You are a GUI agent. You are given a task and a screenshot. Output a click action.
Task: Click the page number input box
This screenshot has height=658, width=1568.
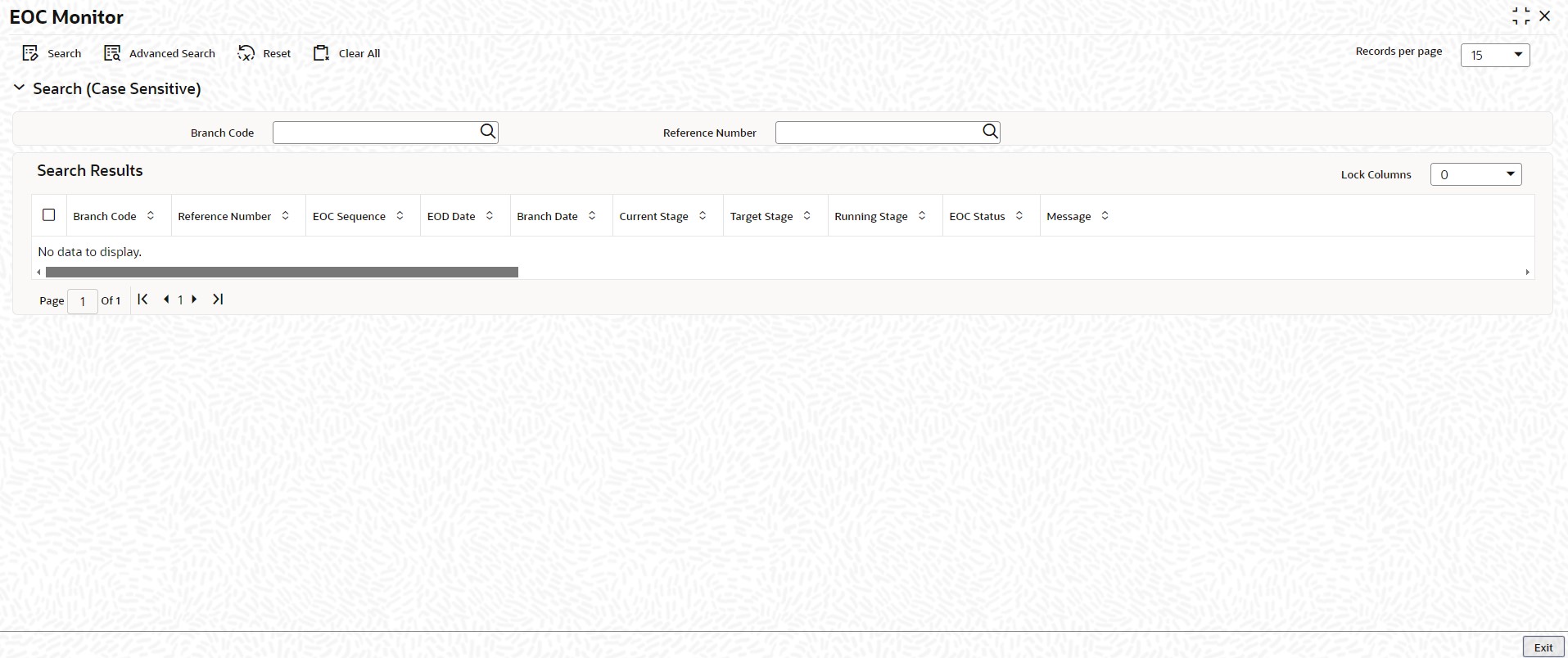pyautogui.click(x=83, y=301)
